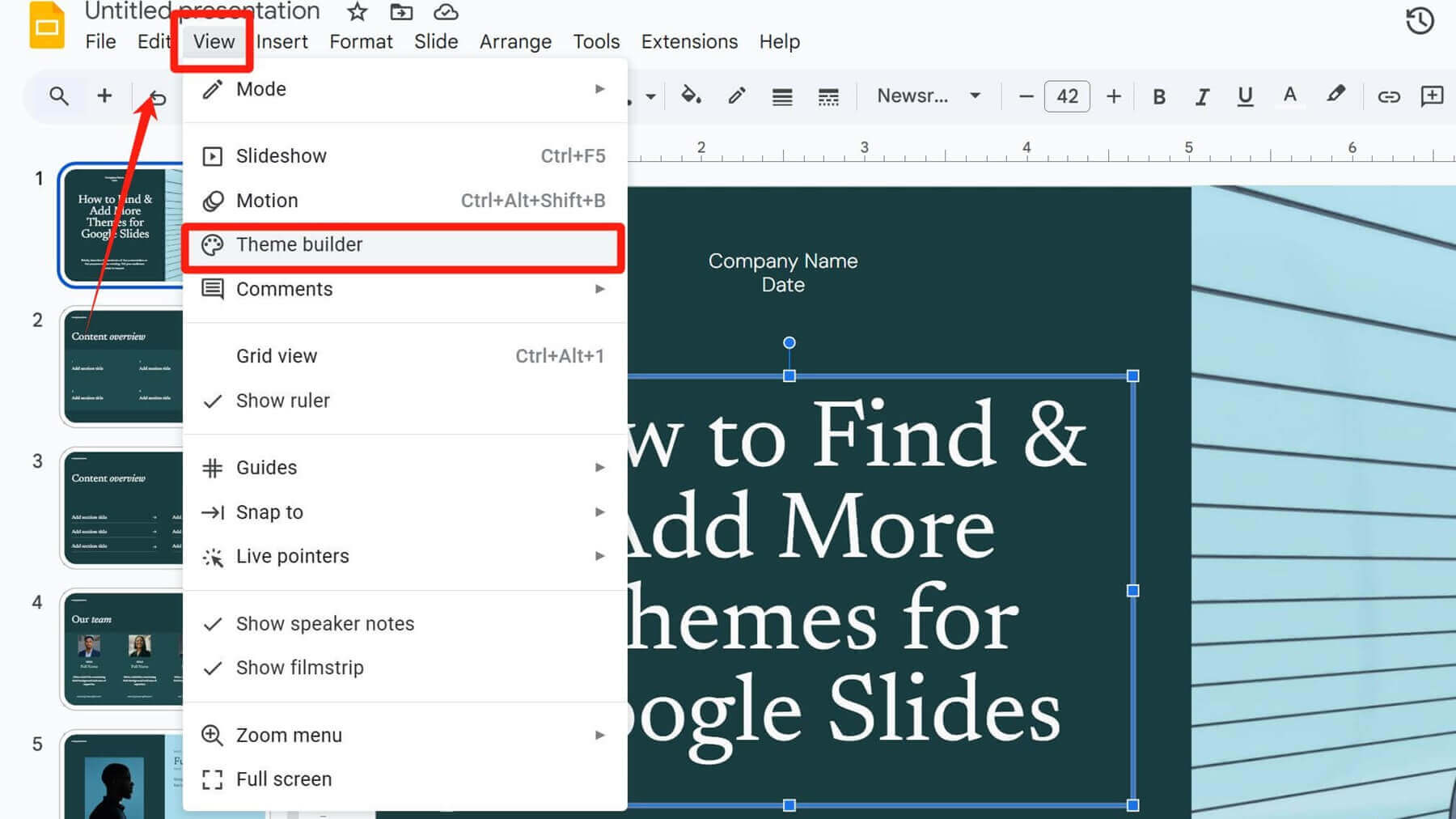Switch to Grid view

point(404,356)
